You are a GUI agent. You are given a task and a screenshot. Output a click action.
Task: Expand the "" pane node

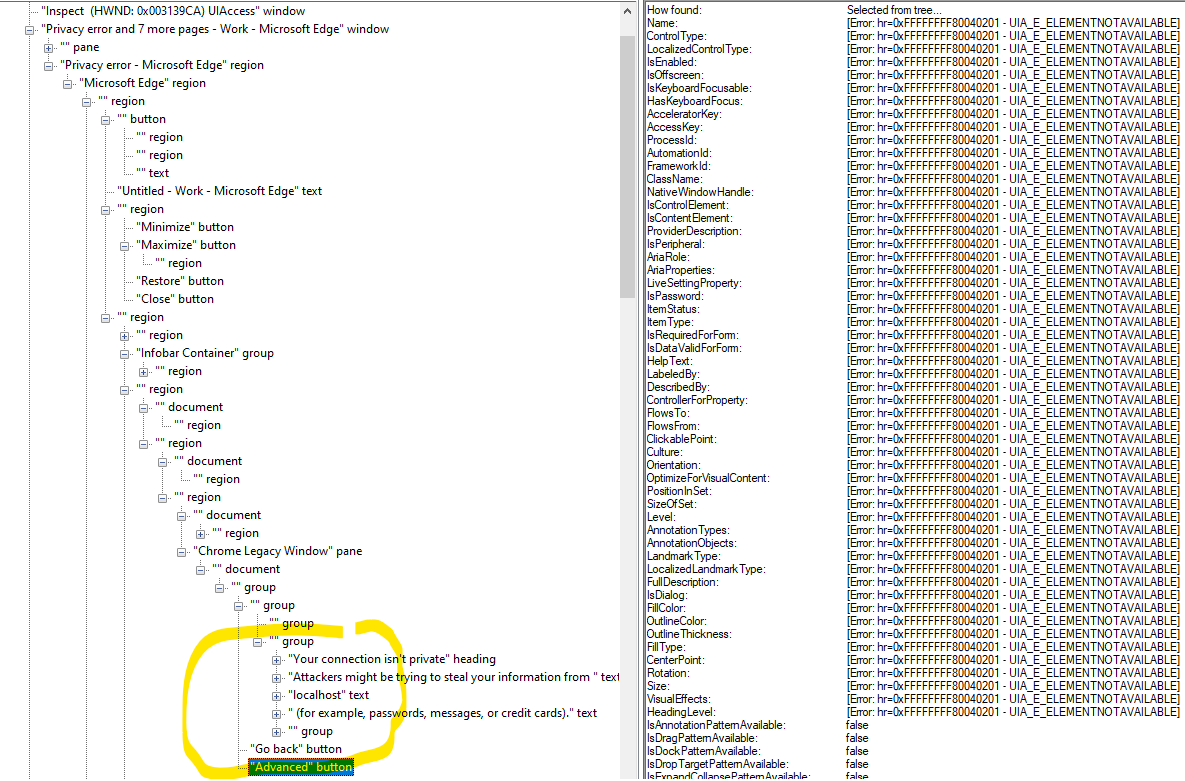[x=48, y=48]
